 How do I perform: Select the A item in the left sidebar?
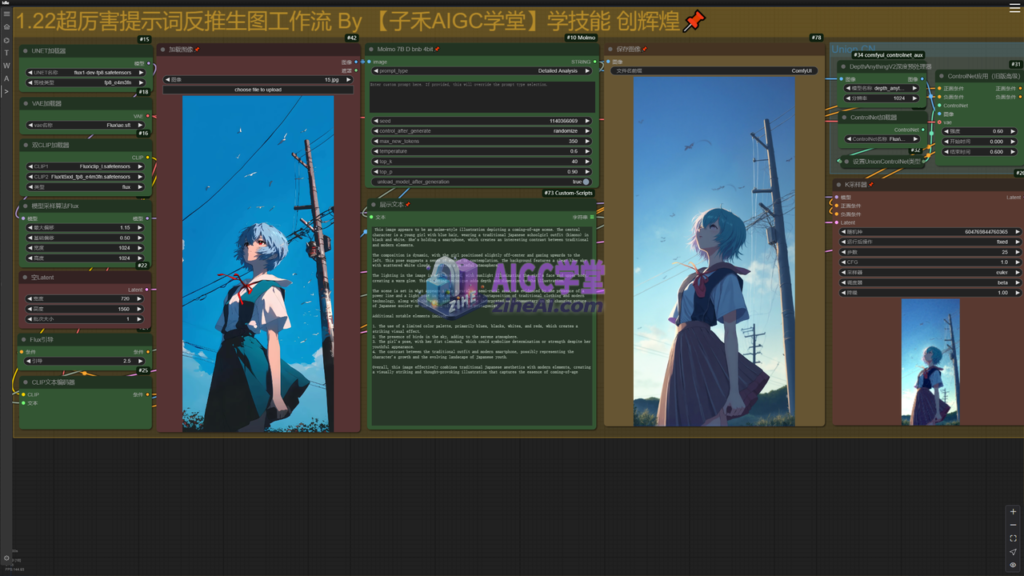(x=7, y=78)
